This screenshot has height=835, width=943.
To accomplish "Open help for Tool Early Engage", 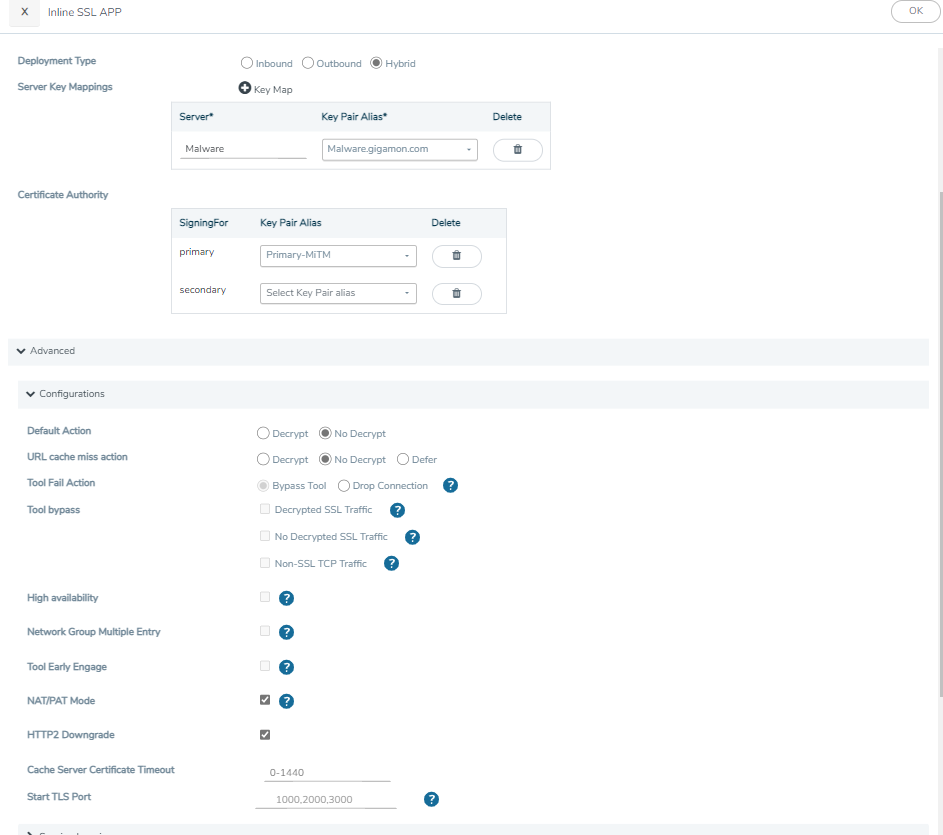I will click(x=286, y=667).
